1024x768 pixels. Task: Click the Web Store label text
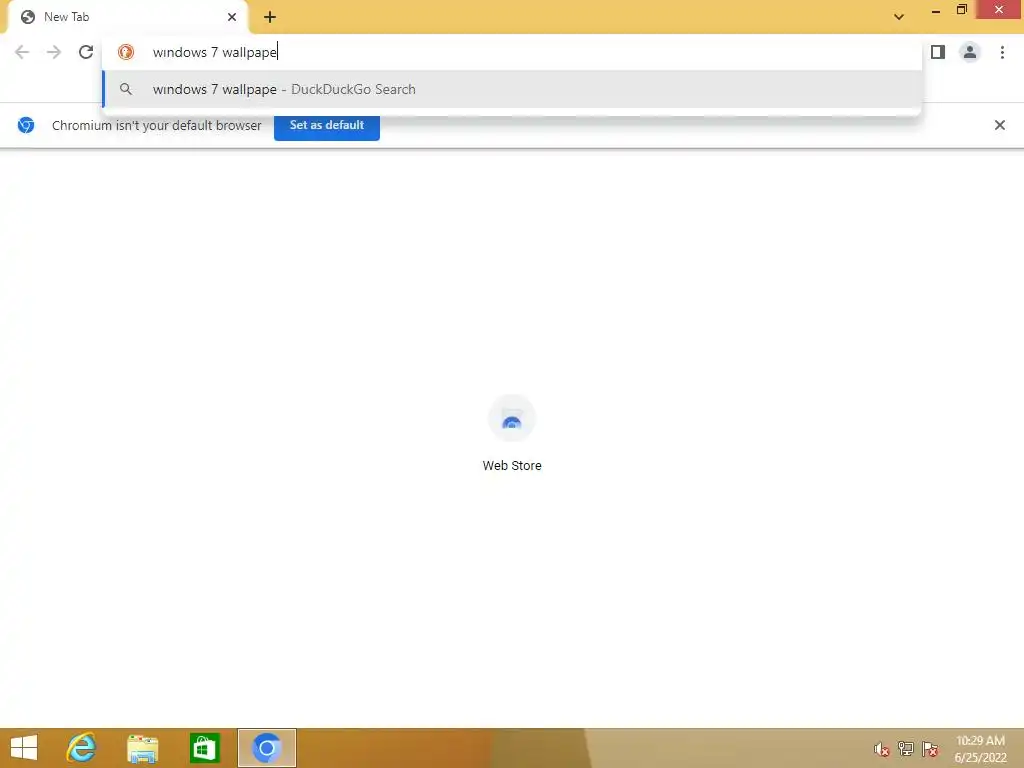[512, 466]
